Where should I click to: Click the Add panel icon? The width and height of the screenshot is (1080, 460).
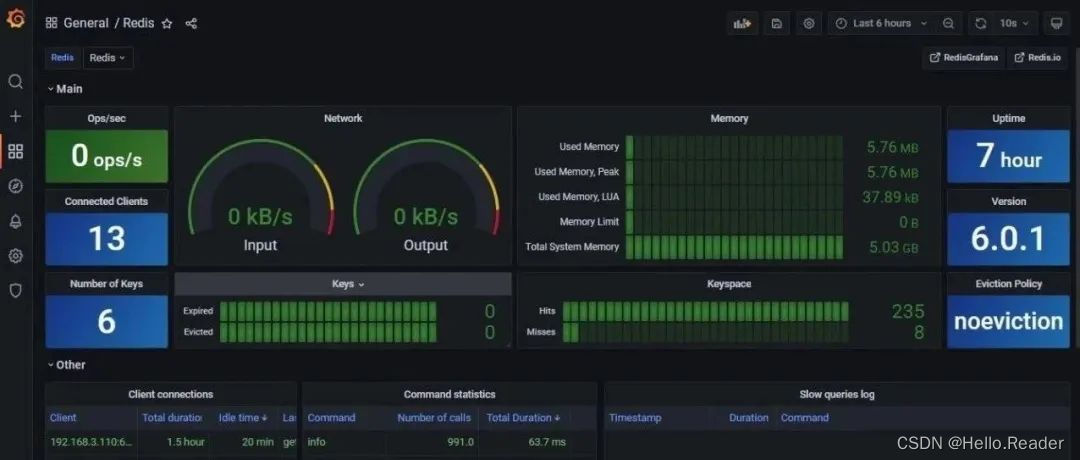(742, 23)
